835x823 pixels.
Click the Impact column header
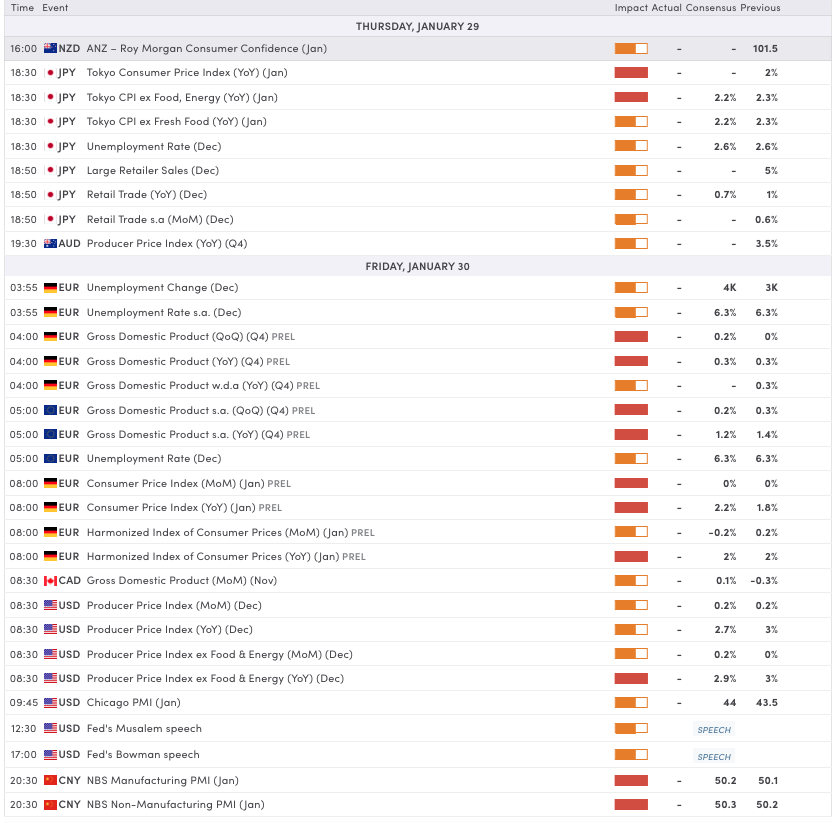(x=631, y=7)
